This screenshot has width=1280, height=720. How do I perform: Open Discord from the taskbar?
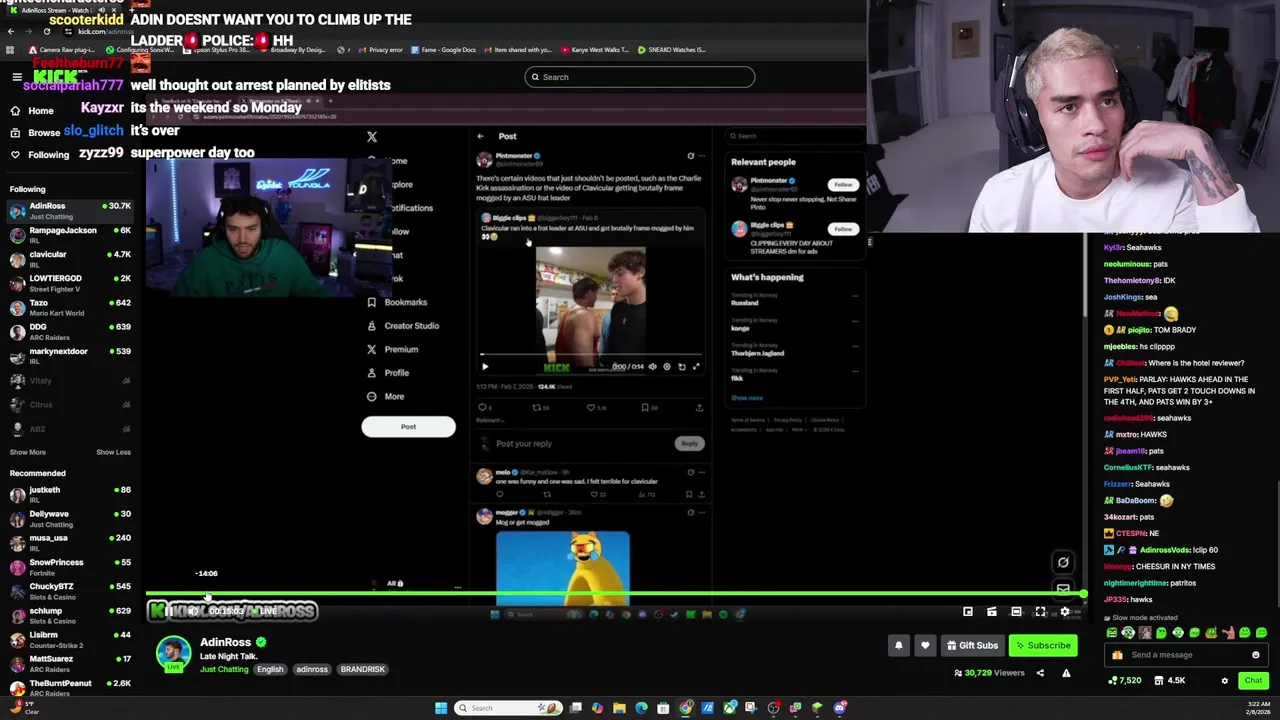coord(840,708)
